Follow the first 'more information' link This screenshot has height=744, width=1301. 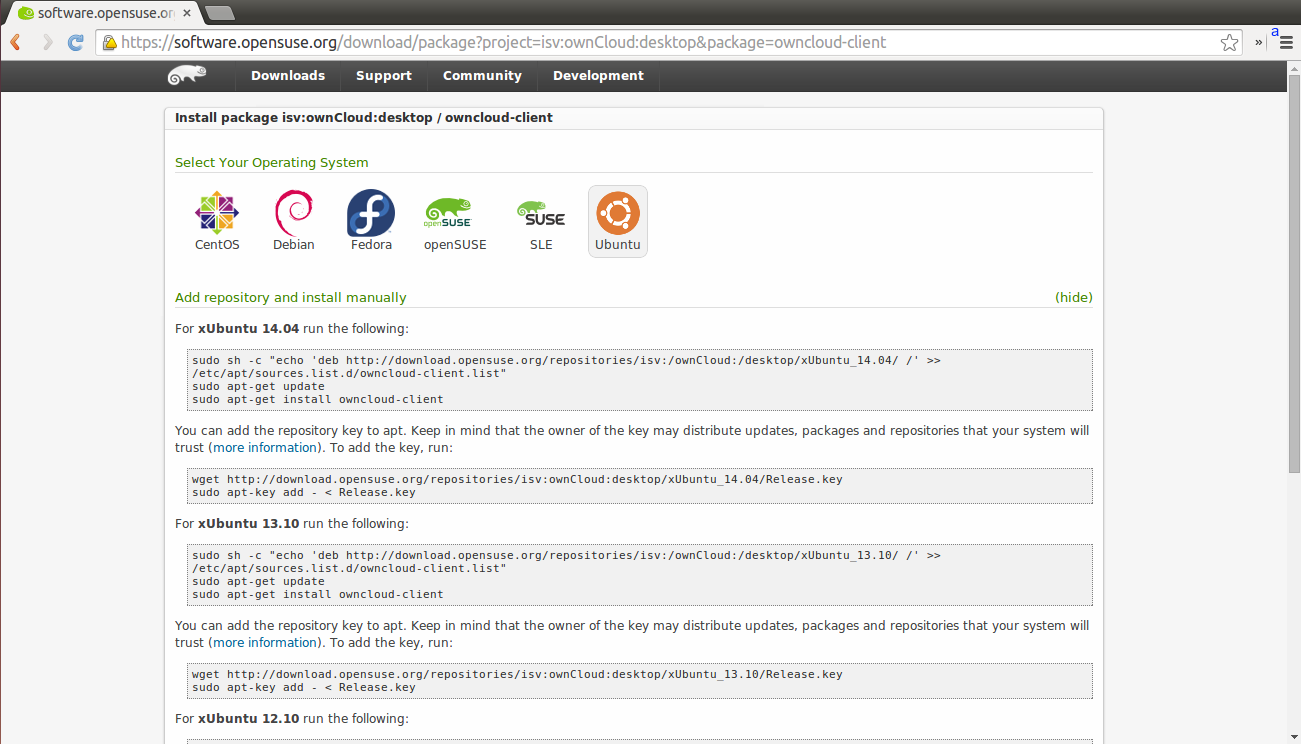click(x=264, y=447)
